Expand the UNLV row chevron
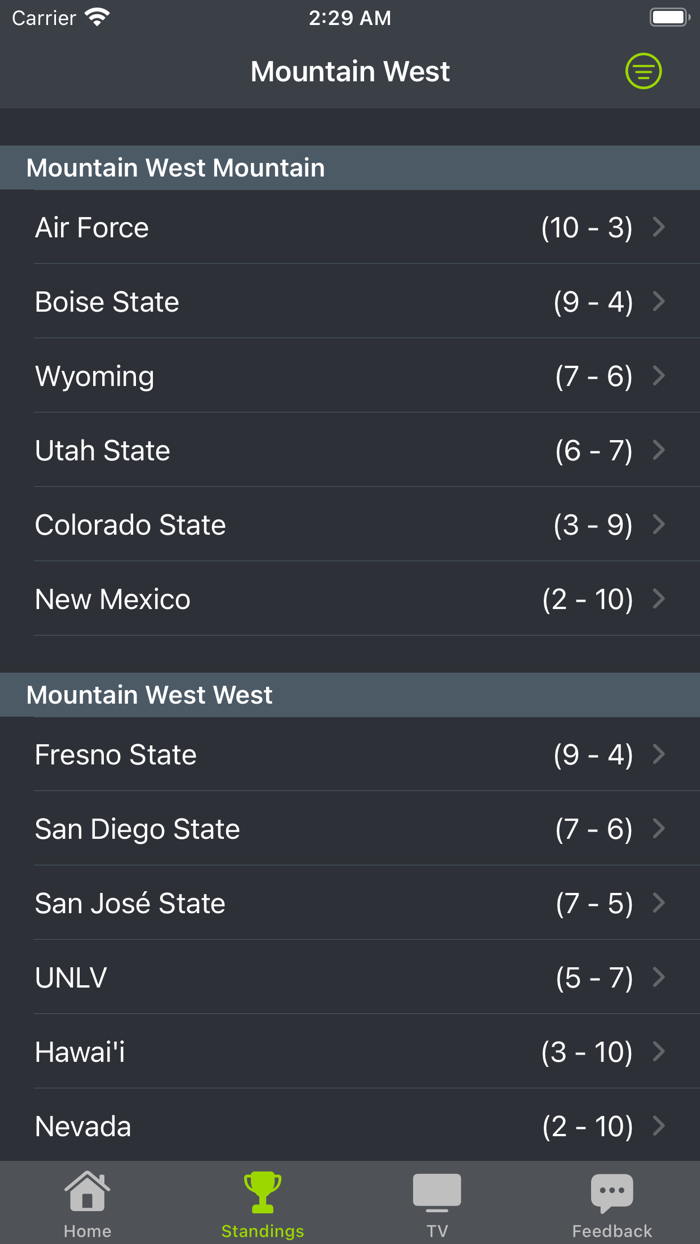The height and width of the screenshot is (1244, 700). [659, 977]
